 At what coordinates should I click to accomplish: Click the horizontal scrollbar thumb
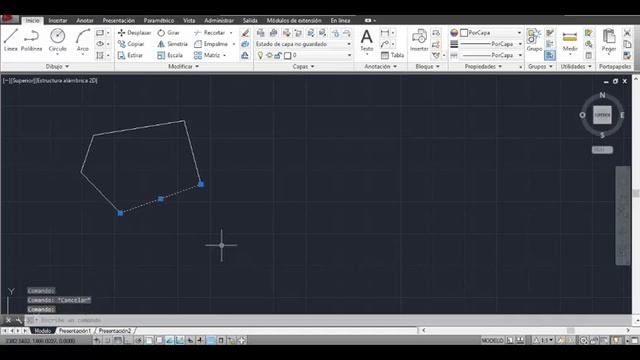571,330
